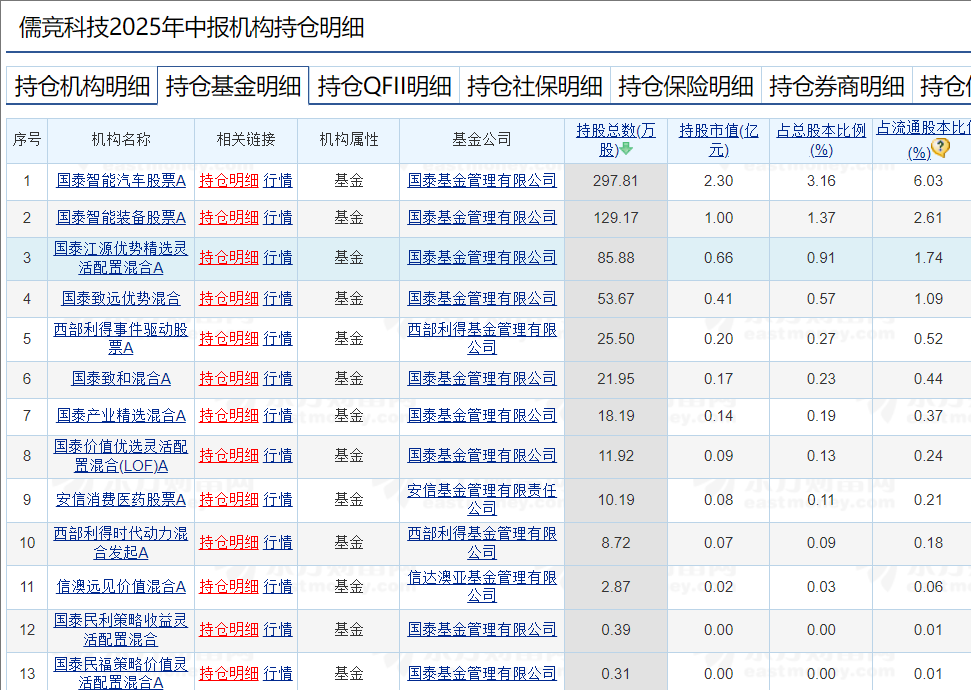This screenshot has width=971, height=690.
Task: Open fund 国泰江源优势精选灵活配置混合A
Action: [121, 258]
